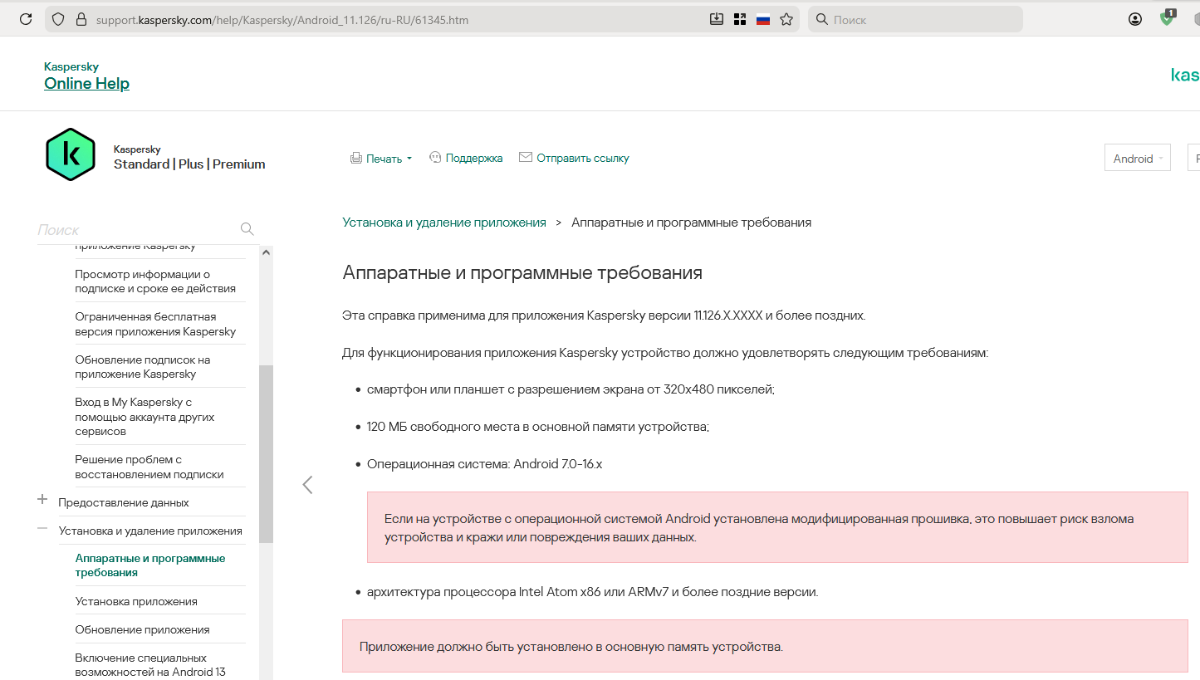
Task: Open Обновление приложения topic
Action: [x=142, y=630]
